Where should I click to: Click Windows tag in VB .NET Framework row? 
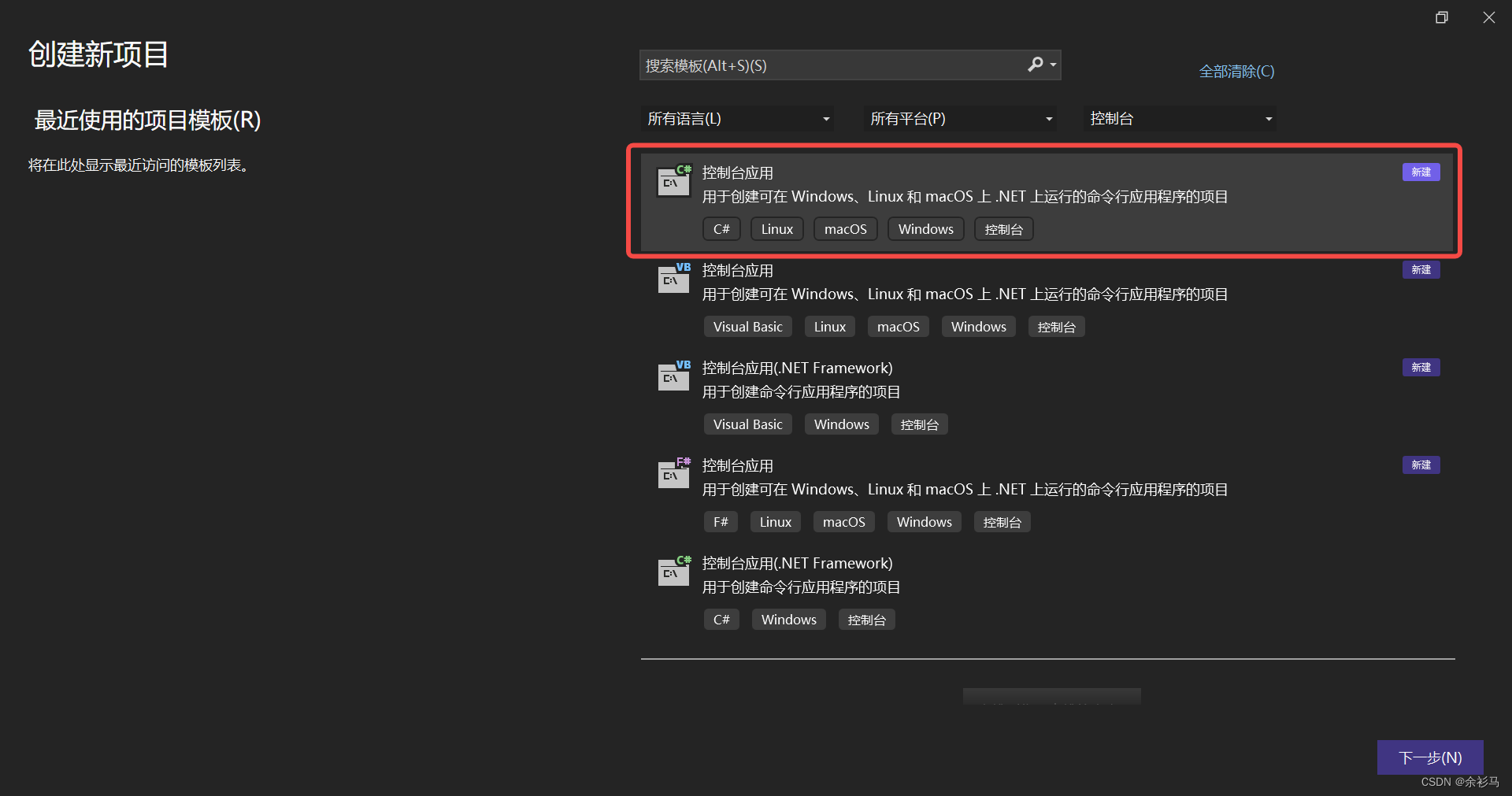coord(842,424)
